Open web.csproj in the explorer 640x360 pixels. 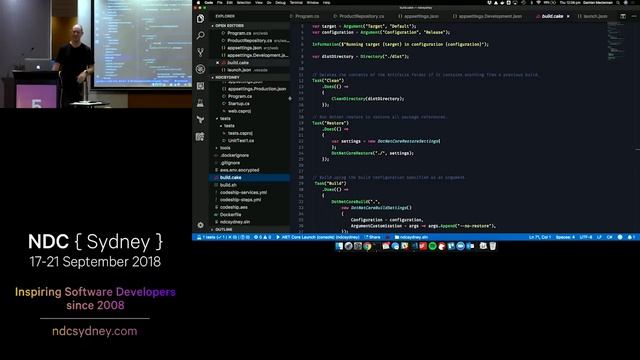pos(240,111)
